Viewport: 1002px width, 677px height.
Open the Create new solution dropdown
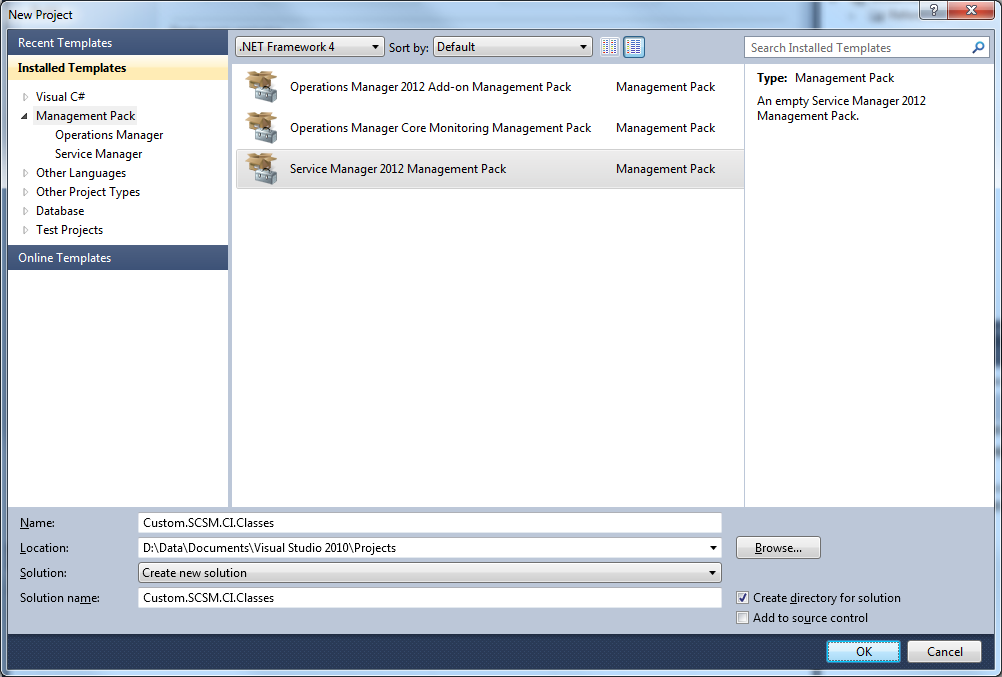(429, 573)
